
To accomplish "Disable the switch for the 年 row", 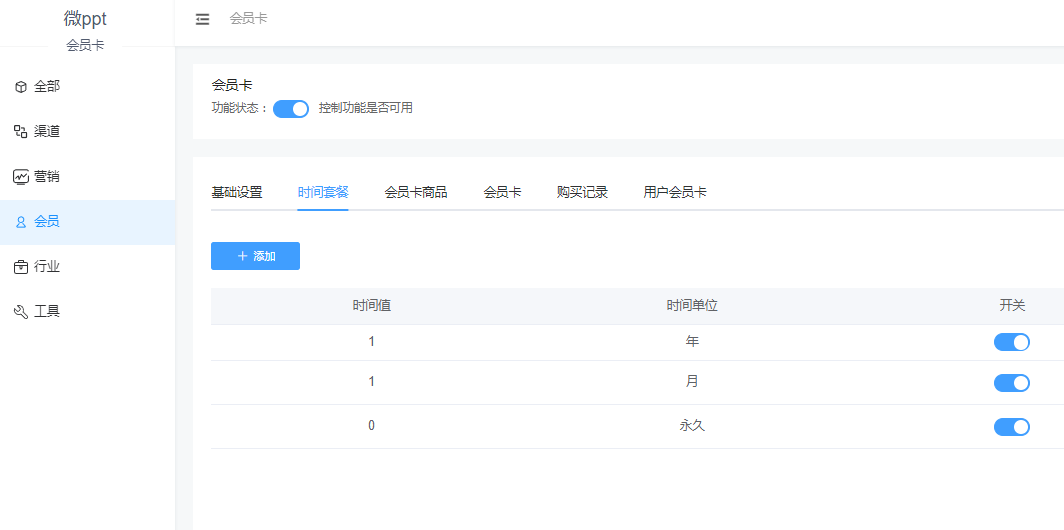I will pos(1011,342).
